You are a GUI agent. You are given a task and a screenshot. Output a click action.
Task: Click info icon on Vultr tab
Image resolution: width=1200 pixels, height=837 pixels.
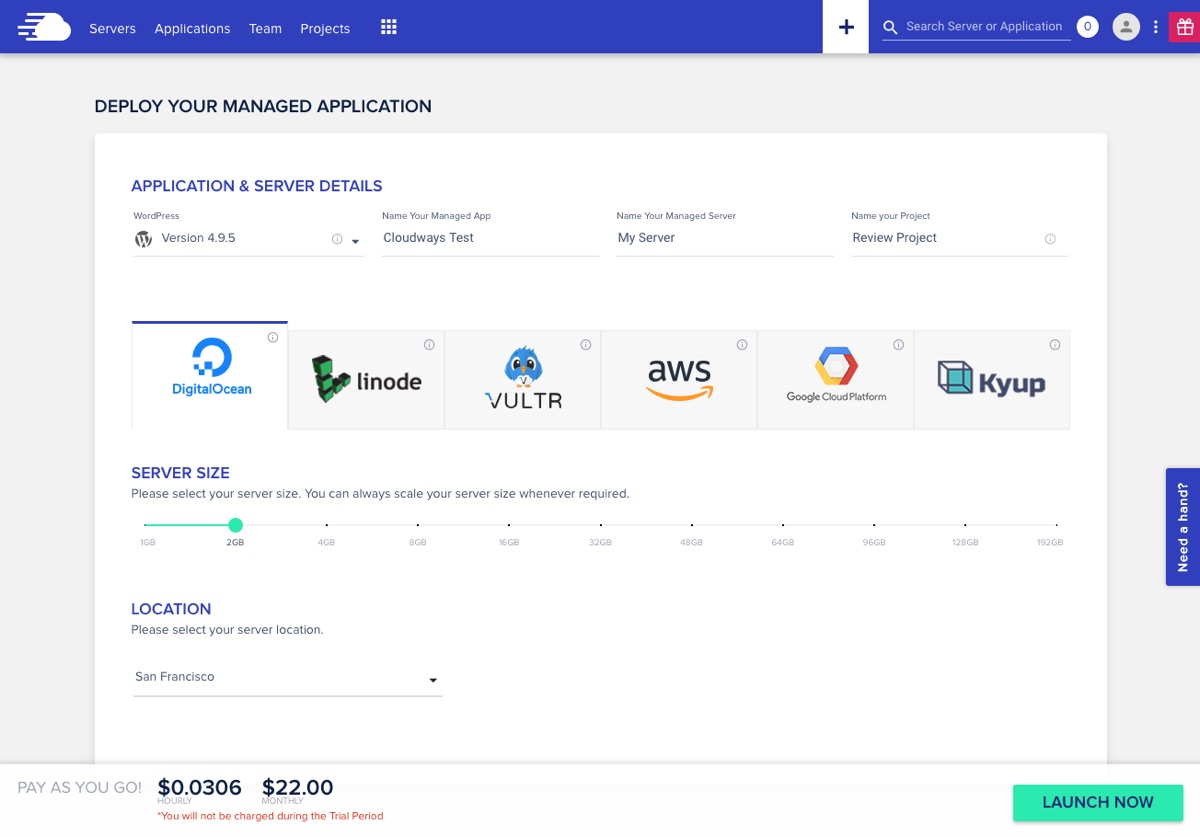point(586,345)
